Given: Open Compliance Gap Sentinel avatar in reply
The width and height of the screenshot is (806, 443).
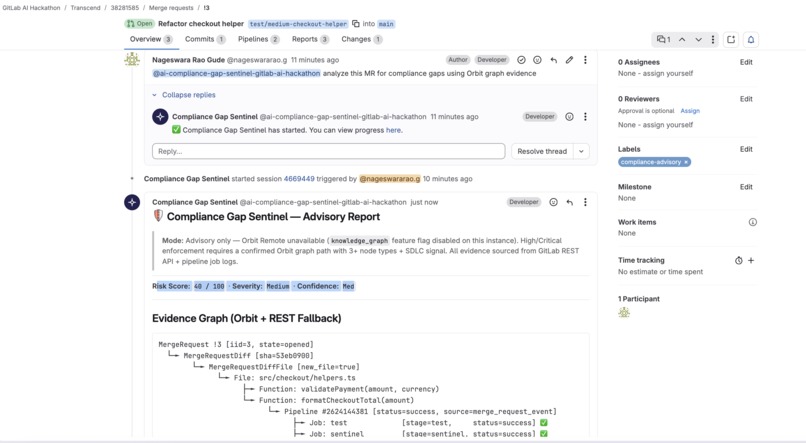Looking at the screenshot, I should (x=160, y=117).
